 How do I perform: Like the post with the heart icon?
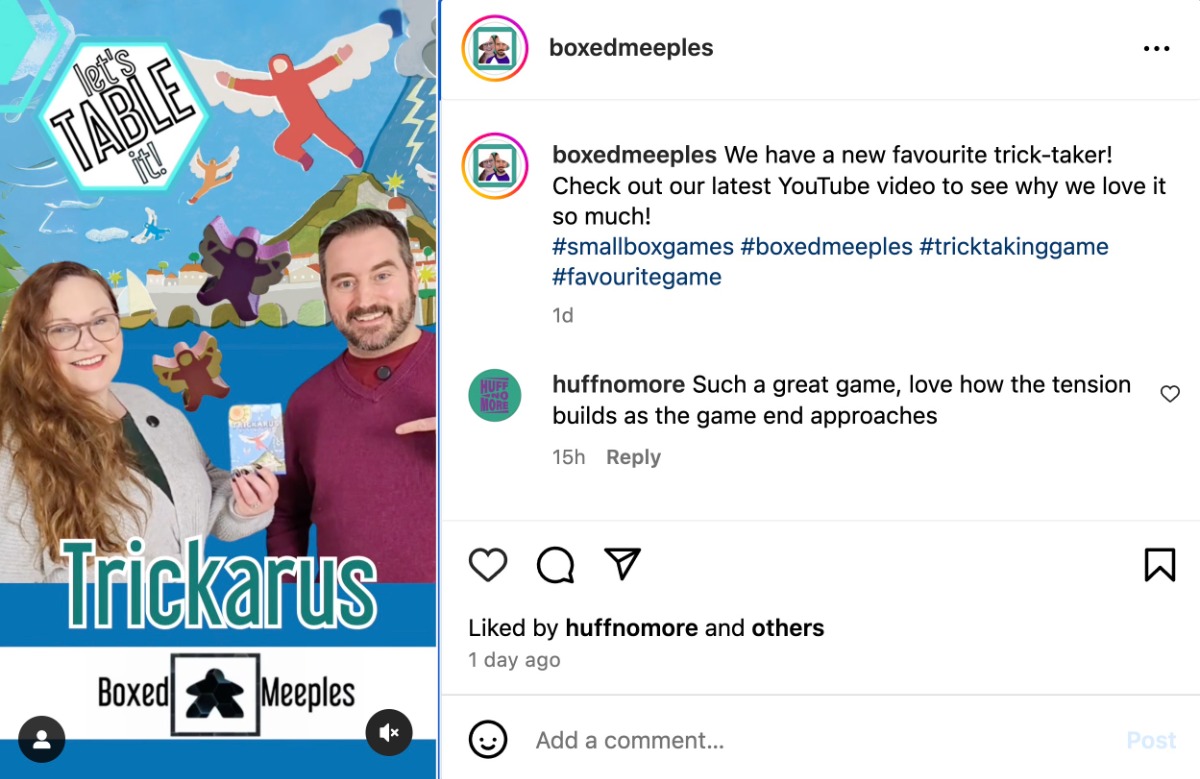click(488, 565)
